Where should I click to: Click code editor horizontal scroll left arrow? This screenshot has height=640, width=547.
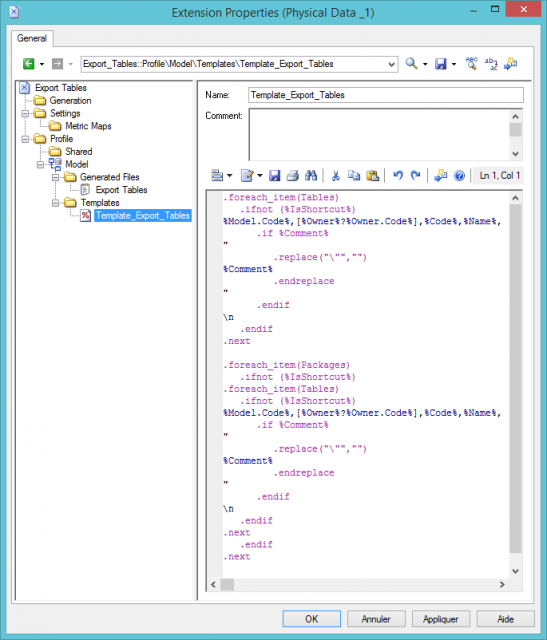[x=213, y=584]
